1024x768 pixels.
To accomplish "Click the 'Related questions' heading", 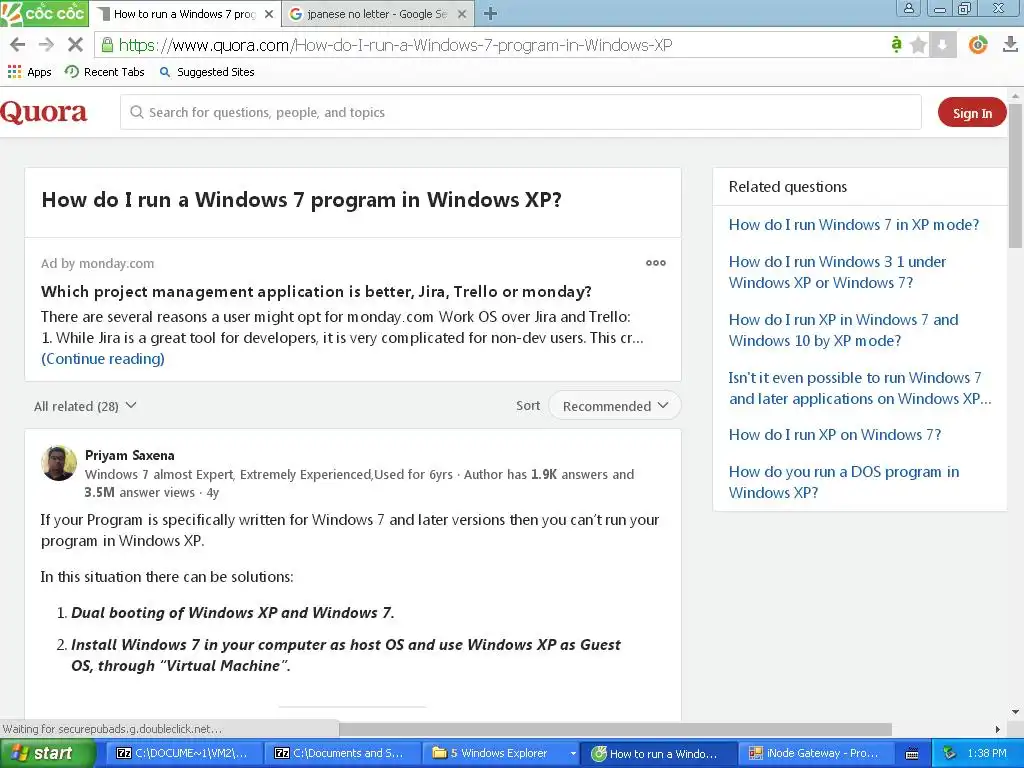I will tap(788, 187).
